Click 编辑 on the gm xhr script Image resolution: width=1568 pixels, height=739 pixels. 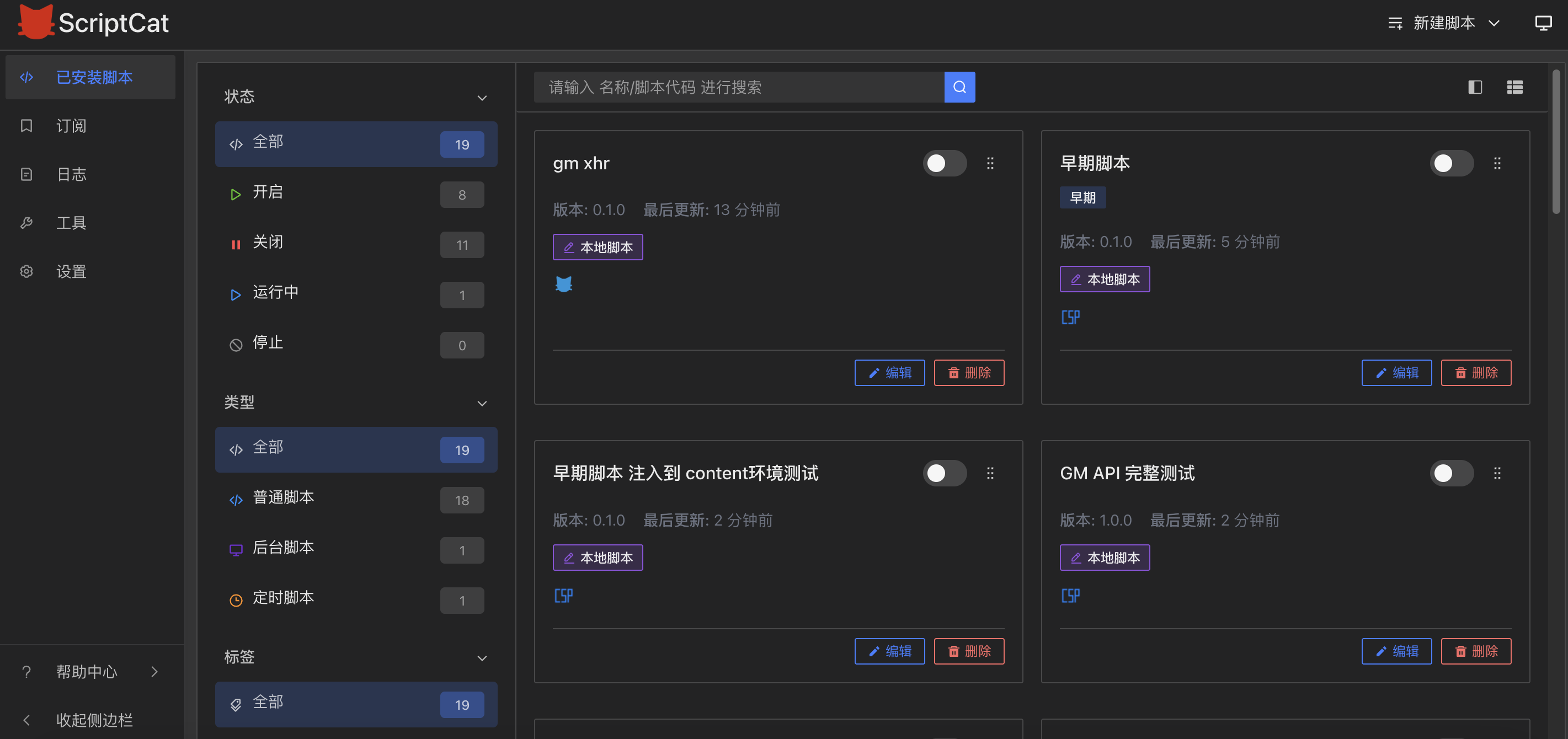pos(889,372)
